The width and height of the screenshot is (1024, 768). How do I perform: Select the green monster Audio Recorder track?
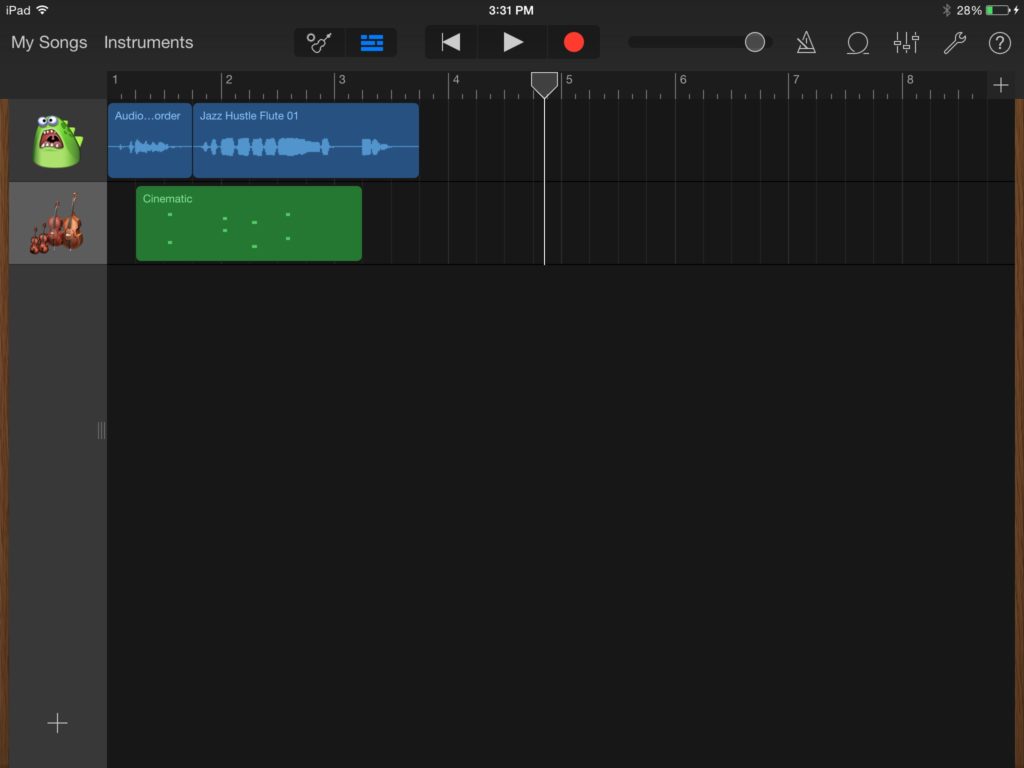click(x=57, y=140)
